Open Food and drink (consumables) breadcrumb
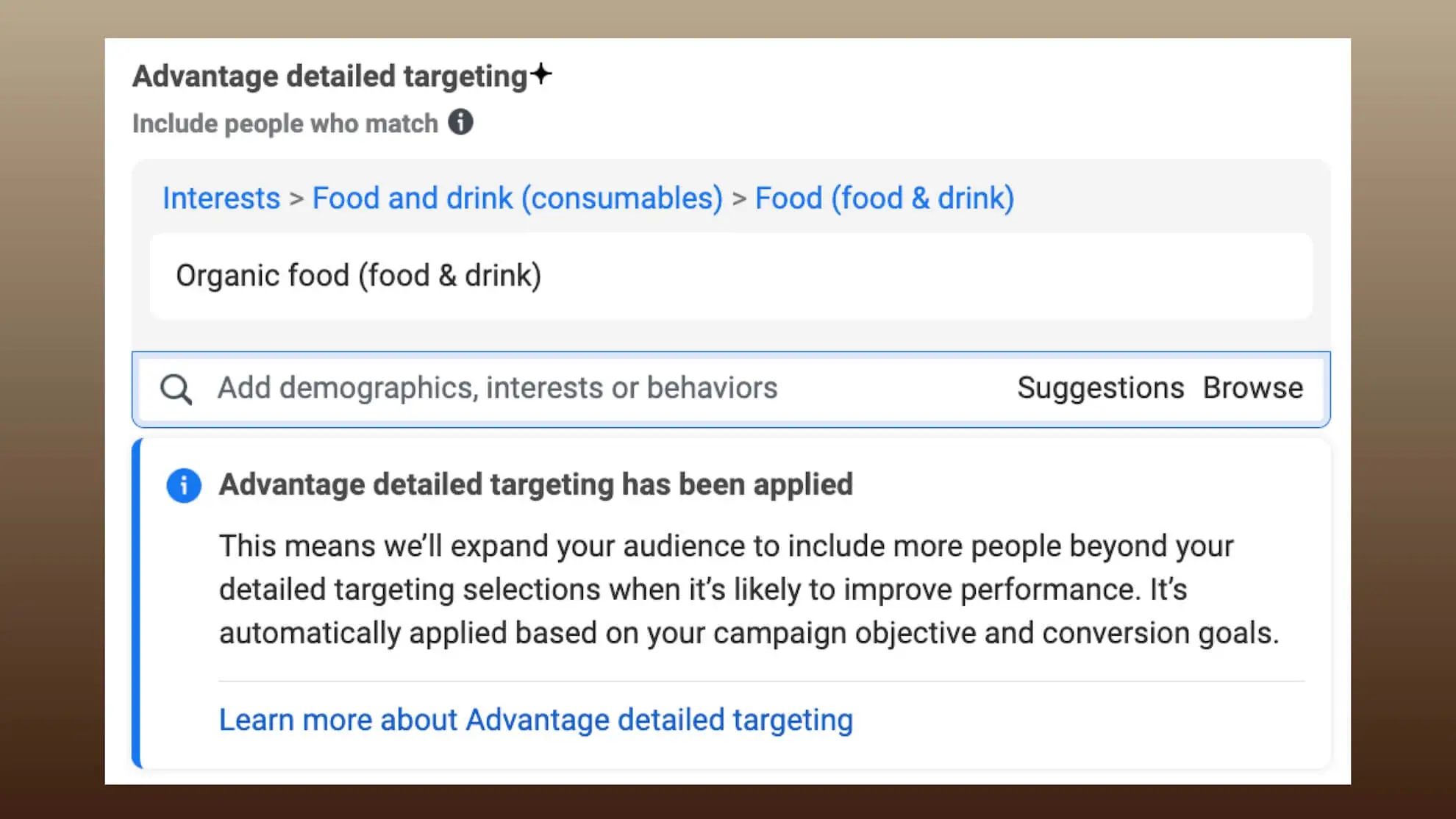 [518, 198]
